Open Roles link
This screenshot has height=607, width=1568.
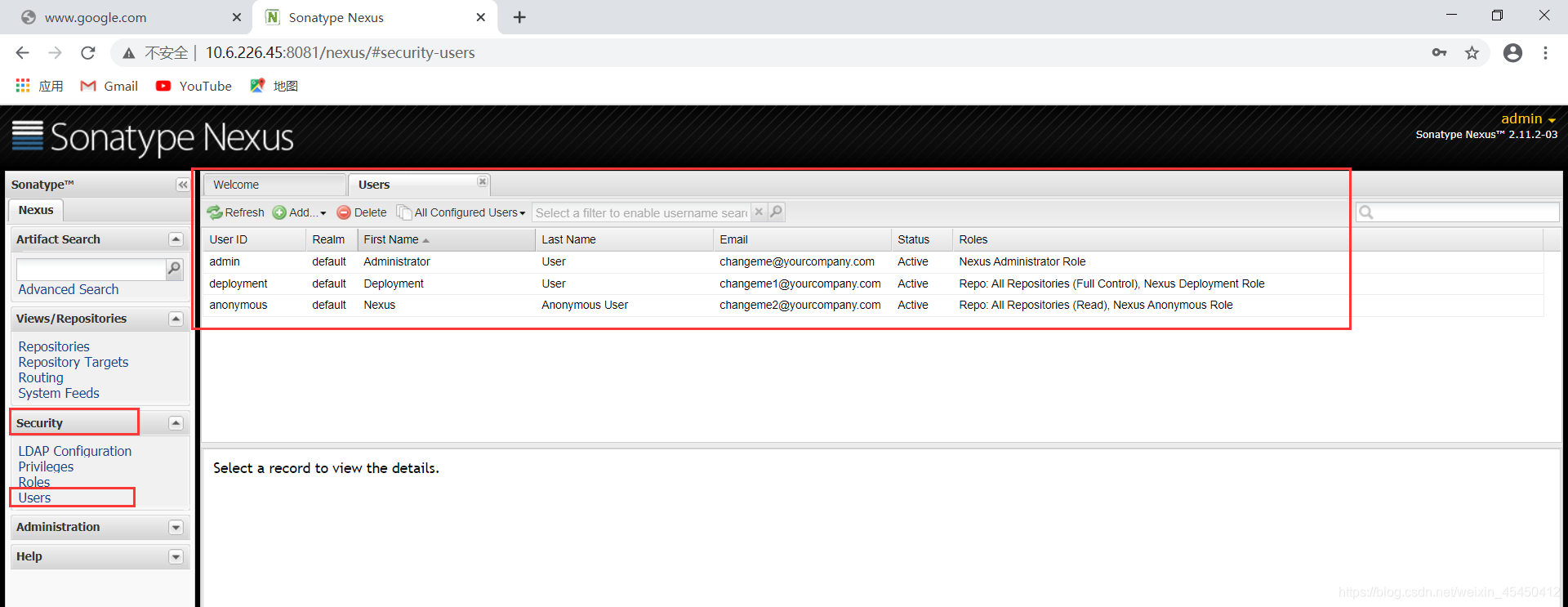point(34,482)
